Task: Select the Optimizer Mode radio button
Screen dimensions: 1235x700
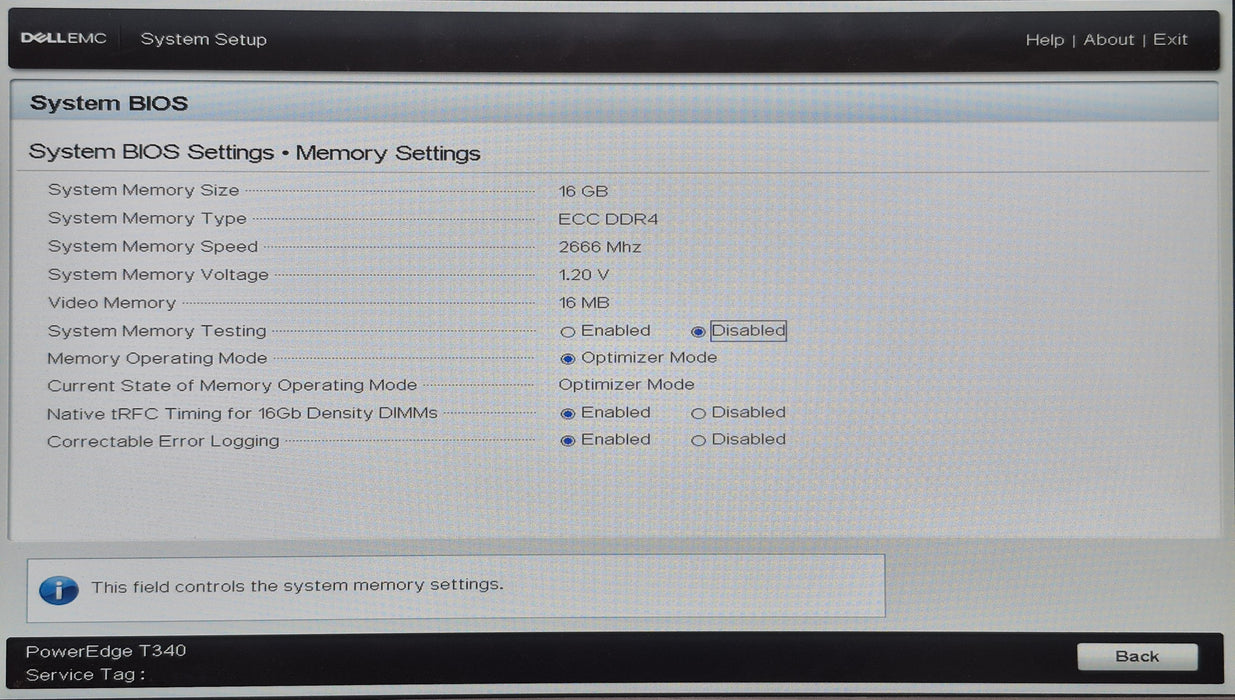Action: click(568, 358)
